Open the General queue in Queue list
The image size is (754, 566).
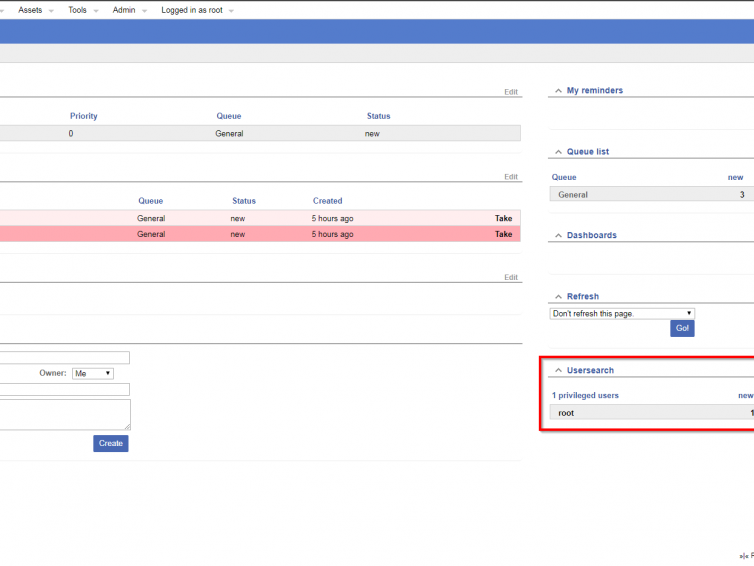573,195
